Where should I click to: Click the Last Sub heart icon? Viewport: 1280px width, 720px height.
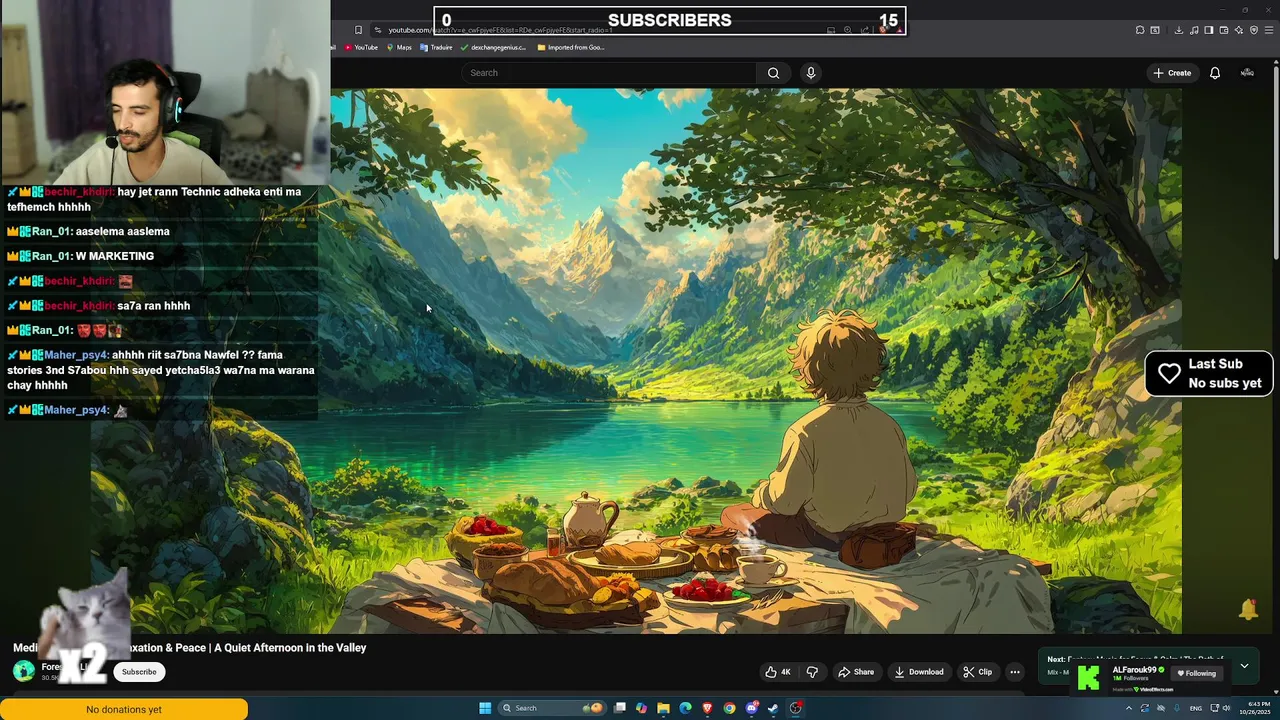(x=1169, y=374)
